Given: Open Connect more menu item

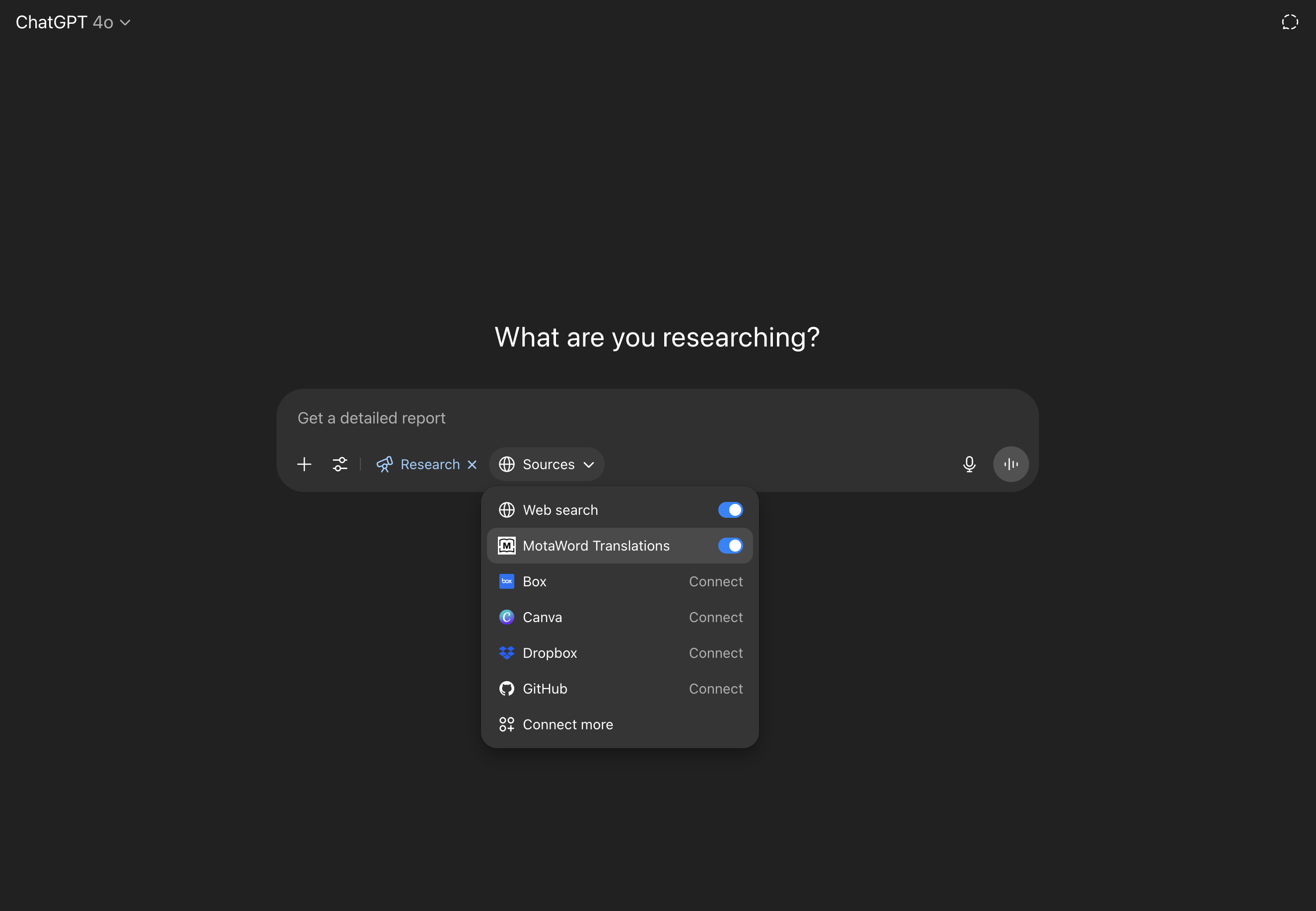Looking at the screenshot, I should [620, 724].
